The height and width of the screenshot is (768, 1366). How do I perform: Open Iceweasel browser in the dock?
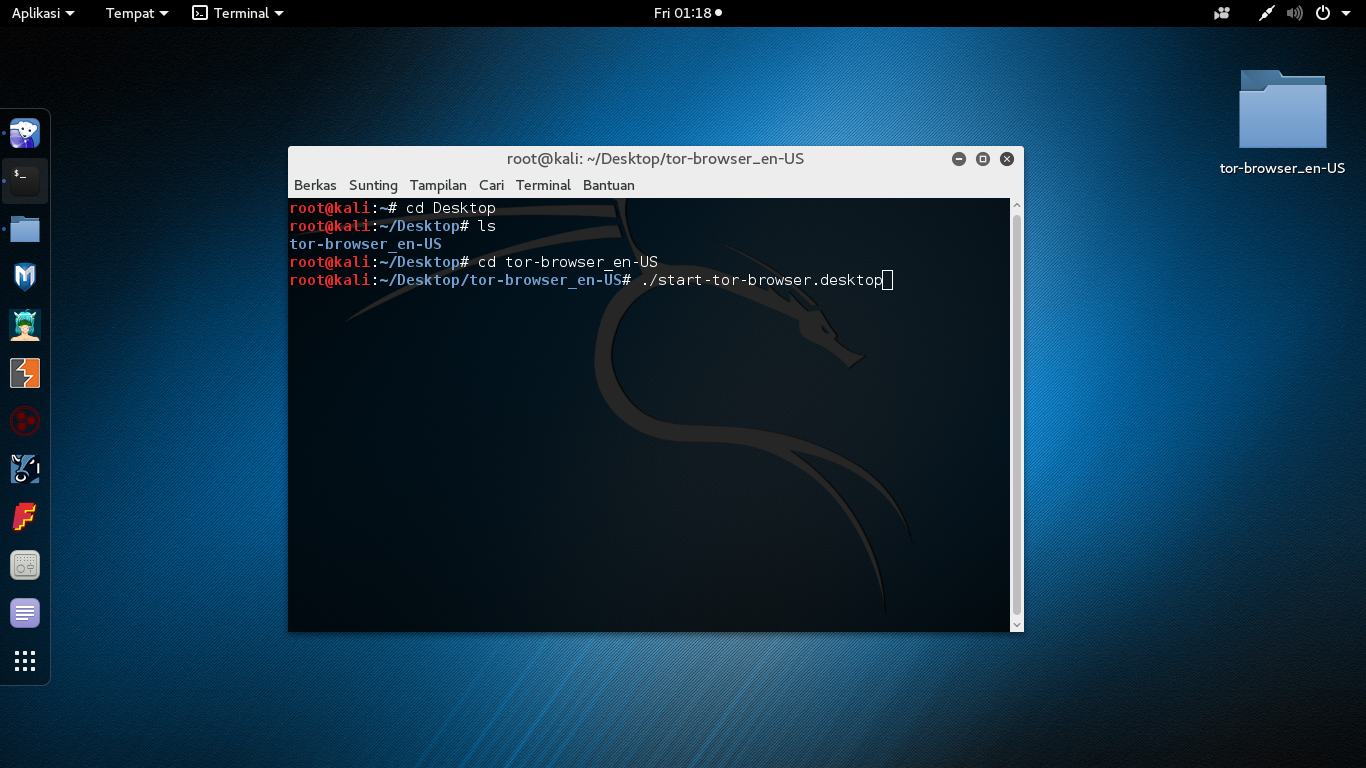pyautogui.click(x=25, y=133)
